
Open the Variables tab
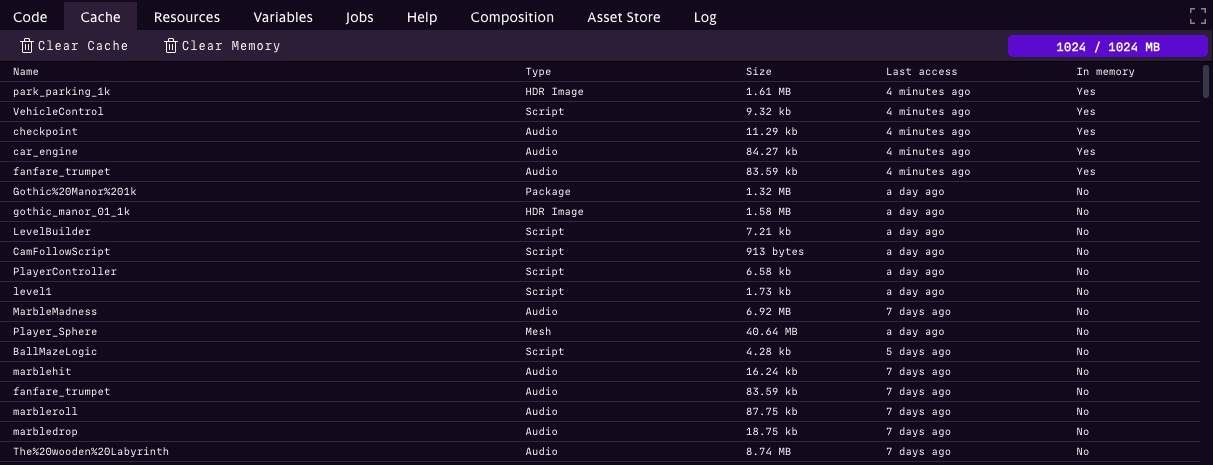click(283, 17)
